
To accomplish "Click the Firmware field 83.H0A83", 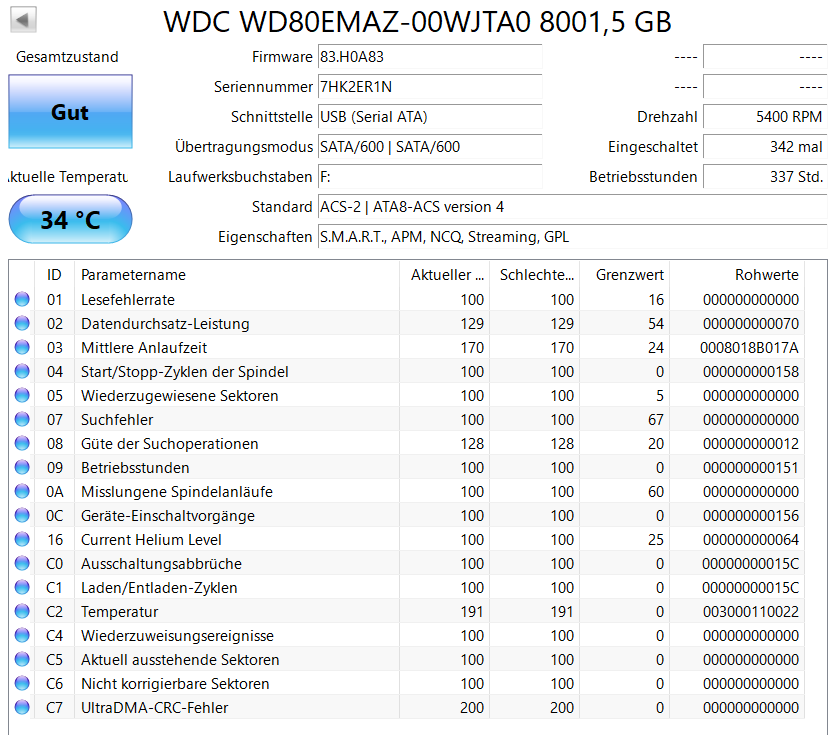I will 430,56.
